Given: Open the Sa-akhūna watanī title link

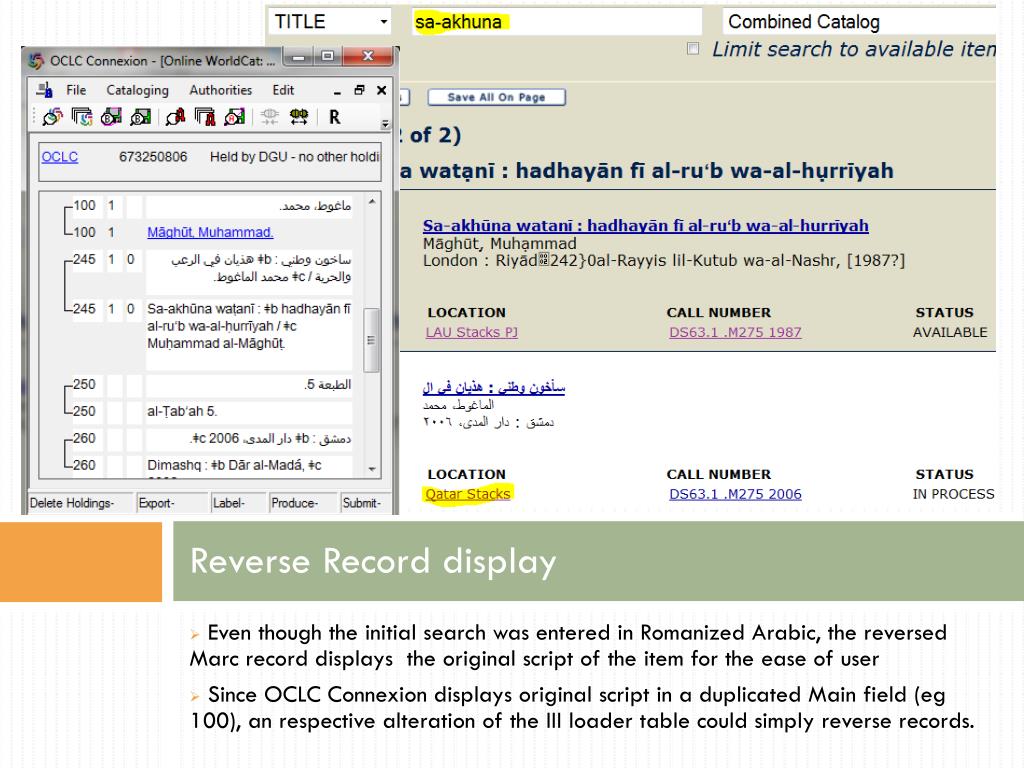Looking at the screenshot, I should coord(645,225).
